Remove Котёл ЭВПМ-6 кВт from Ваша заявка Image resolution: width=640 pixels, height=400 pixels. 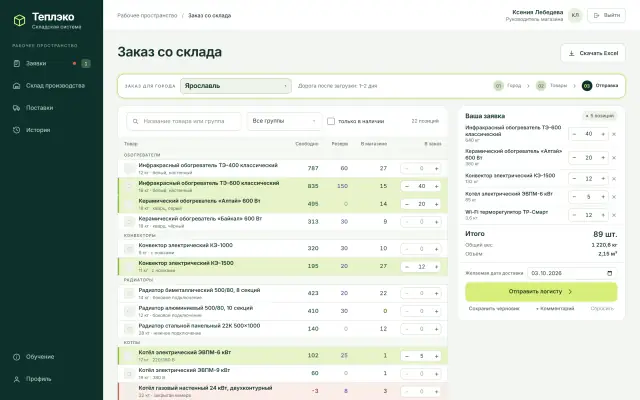click(x=614, y=197)
